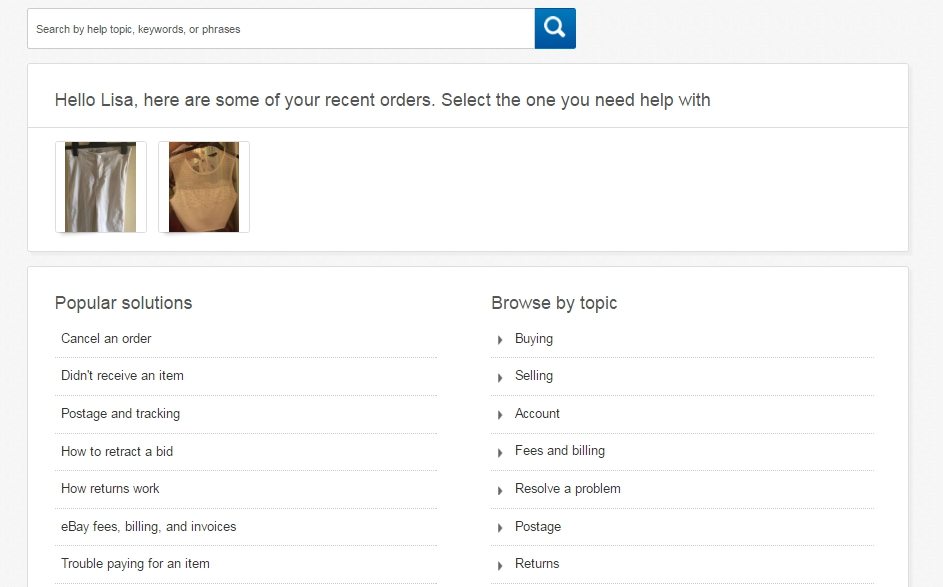Open Postage and tracking solution
The width and height of the screenshot is (943, 587).
pyautogui.click(x=120, y=414)
